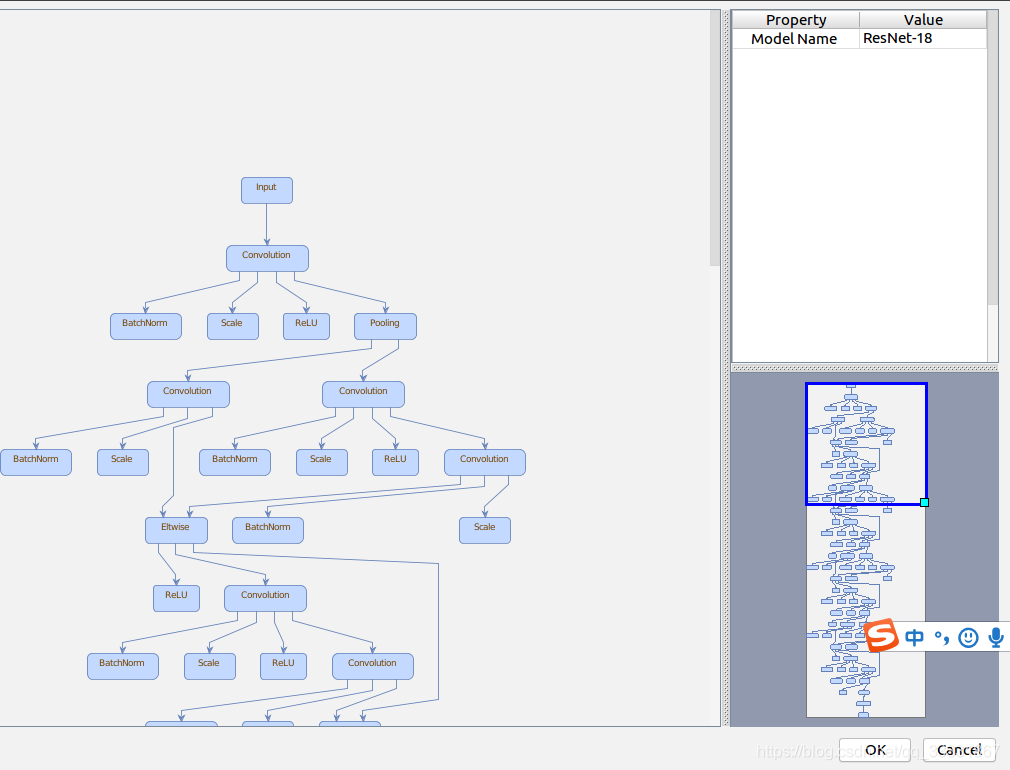The image size is (1010, 770).
Task: Select the Scale node left of Pooling's ReLU
Action: click(233, 326)
